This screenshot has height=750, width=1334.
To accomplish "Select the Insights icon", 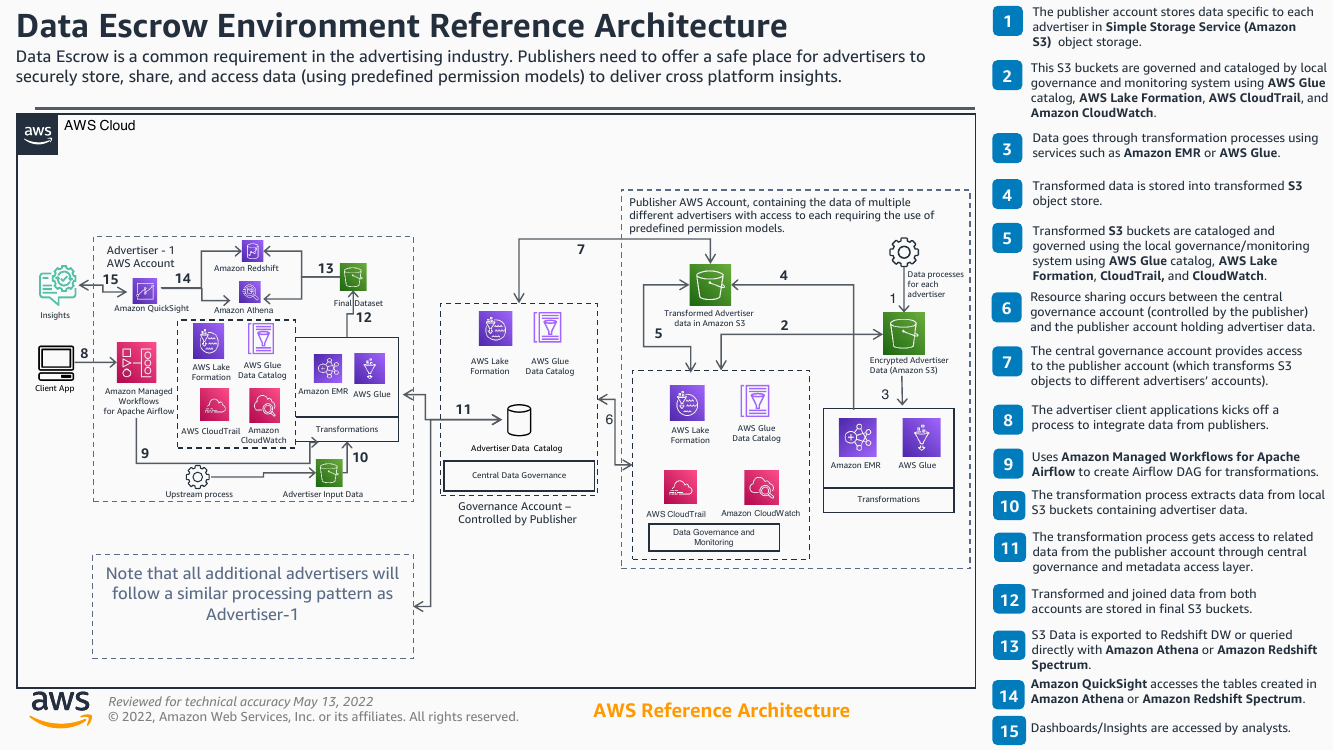I will [57, 285].
